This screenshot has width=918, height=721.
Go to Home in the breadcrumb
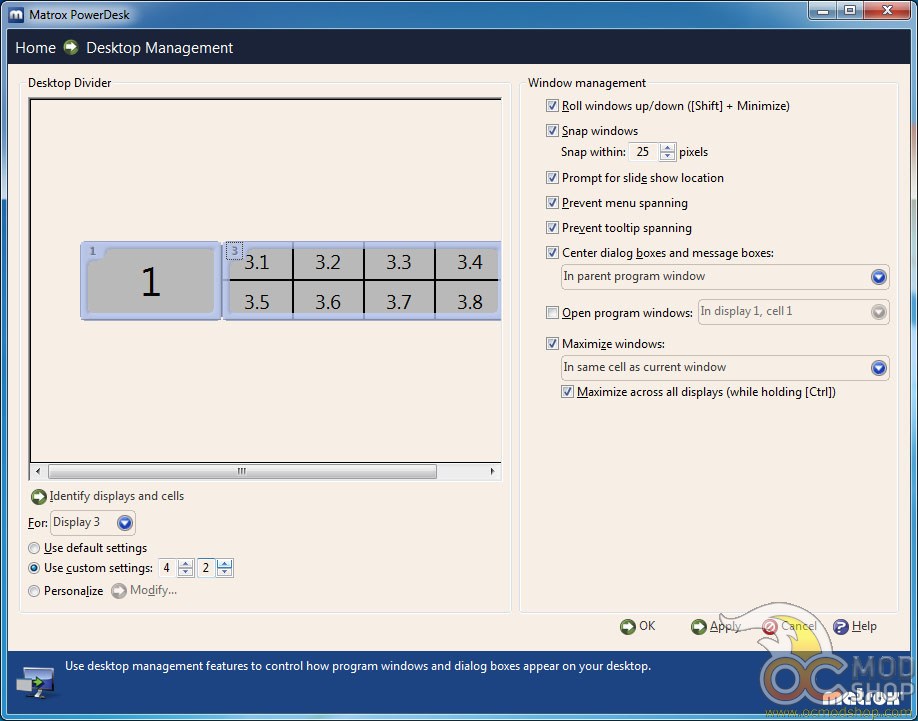point(35,48)
